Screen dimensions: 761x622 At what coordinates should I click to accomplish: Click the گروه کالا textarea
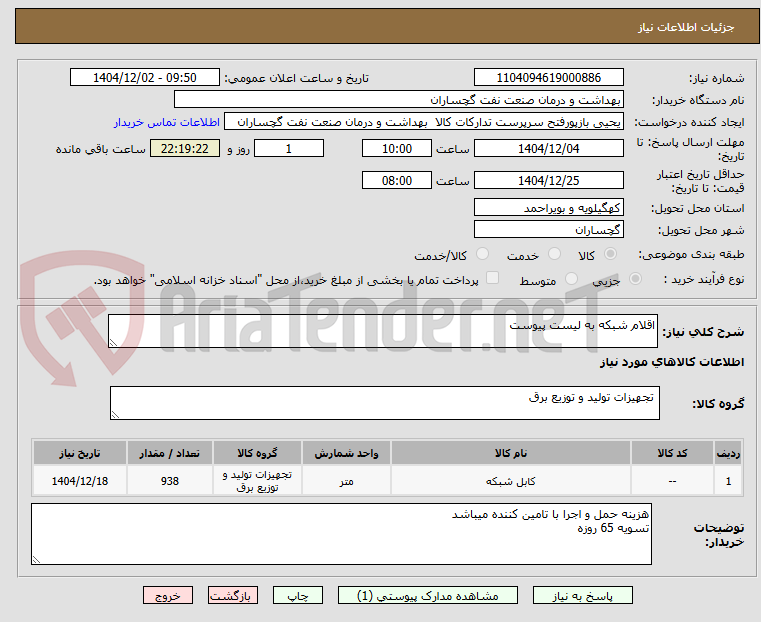[x=384, y=403]
